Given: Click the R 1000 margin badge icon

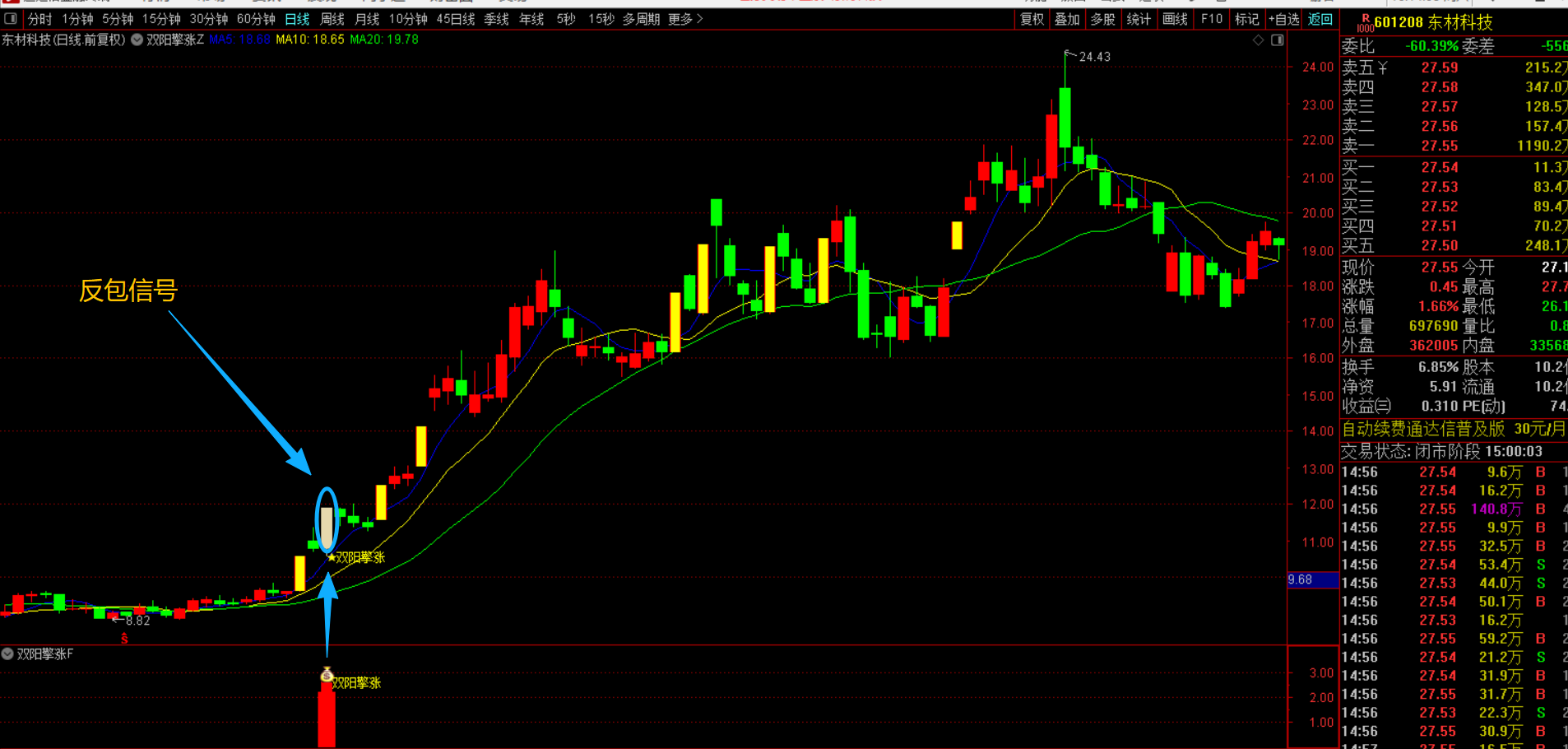Looking at the screenshot, I should pos(1365,23).
